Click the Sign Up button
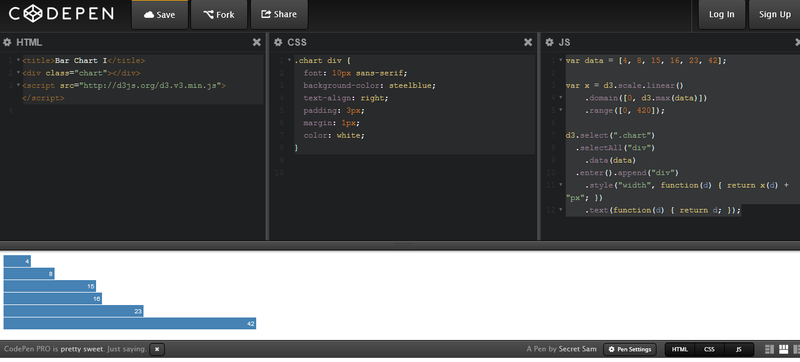The image size is (800, 362). click(x=774, y=15)
